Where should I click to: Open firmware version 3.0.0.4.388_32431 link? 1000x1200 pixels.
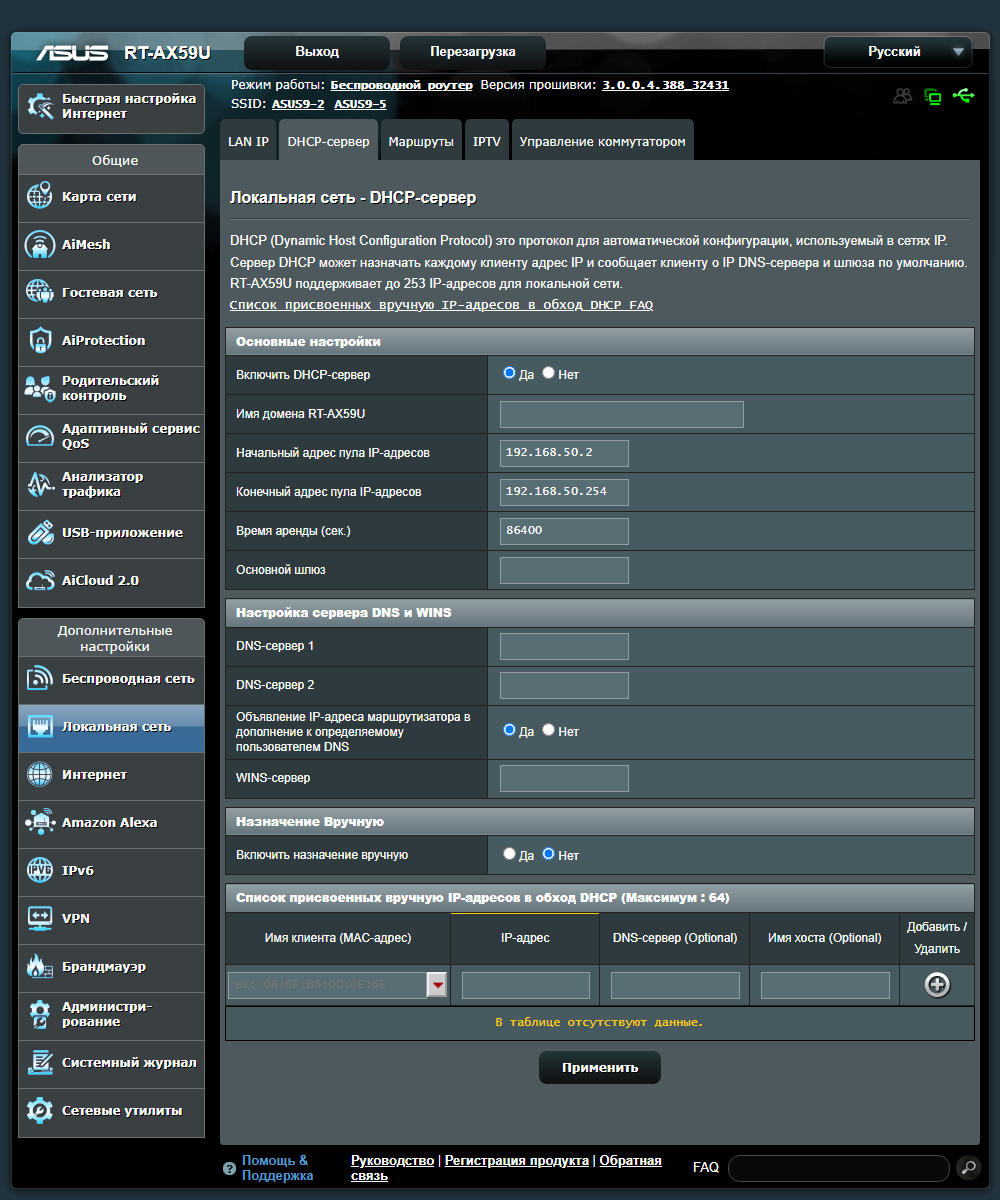pyautogui.click(x=665, y=86)
